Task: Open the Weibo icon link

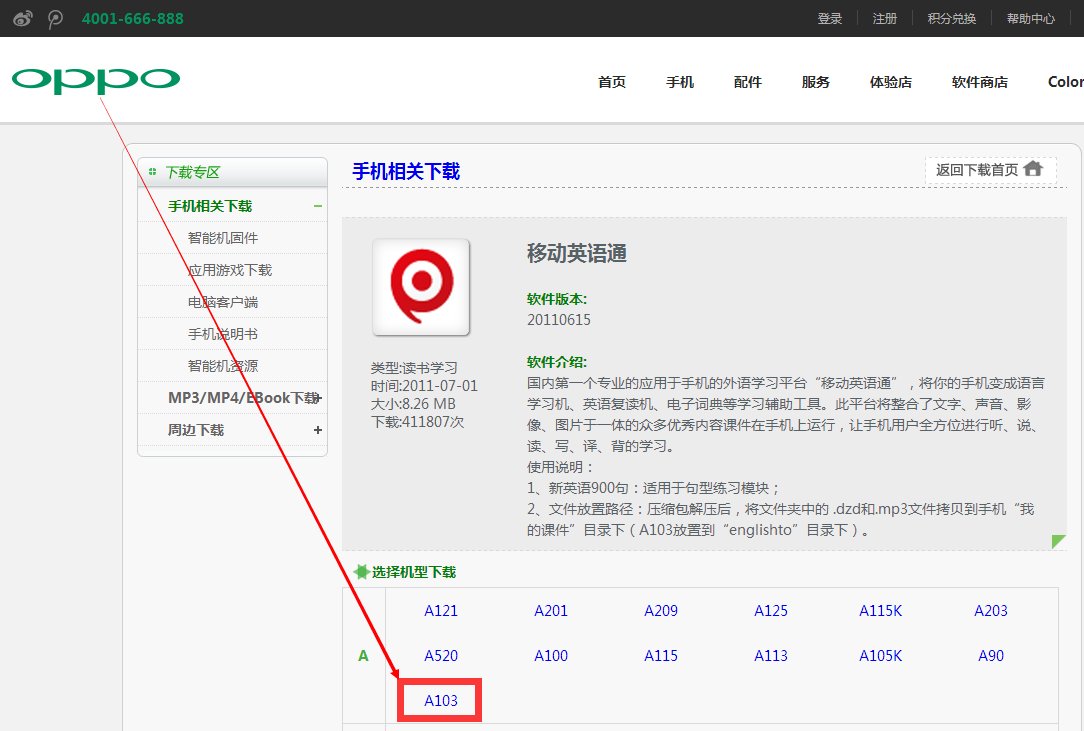Action: pyautogui.click(x=23, y=19)
